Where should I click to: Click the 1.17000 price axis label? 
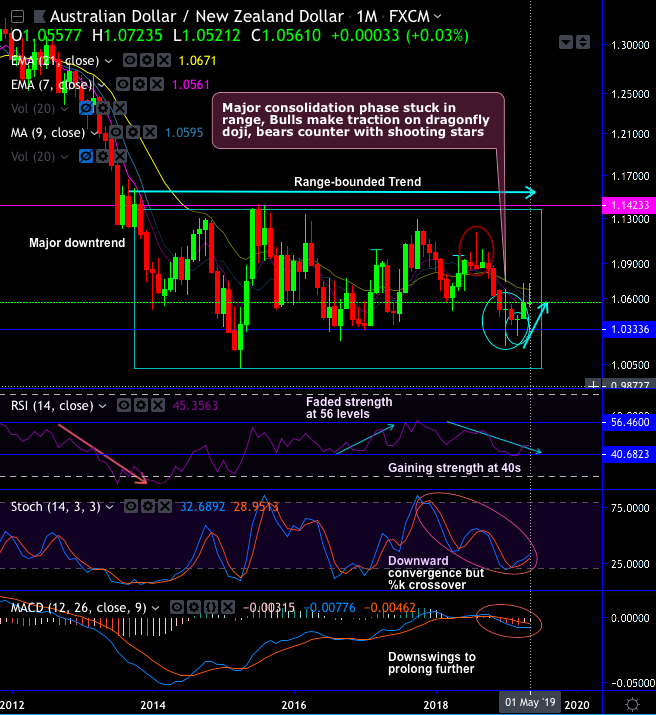click(x=630, y=176)
